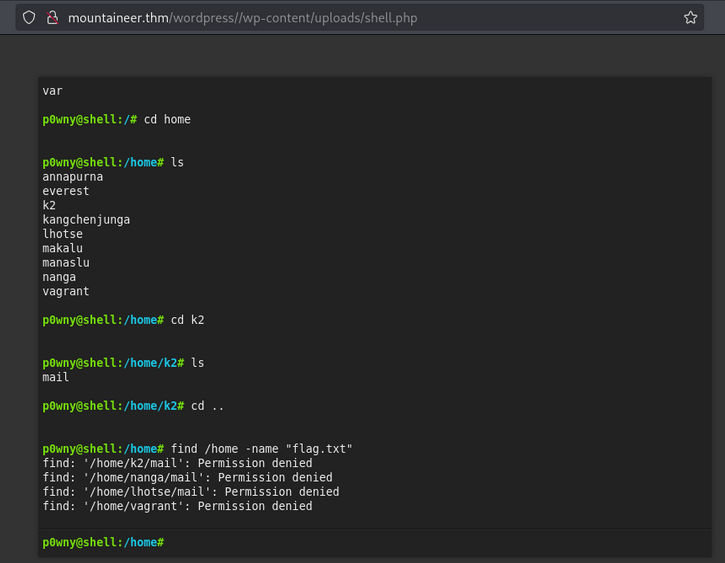Viewport: 725px width, 563px height.
Task: Click the '/home/vagrant' permission denied message
Action: point(177,507)
